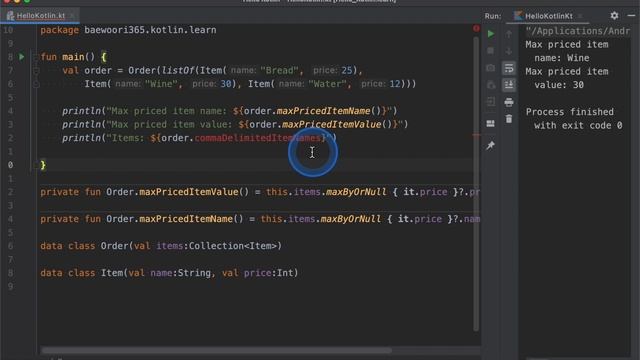Click the camera Dump Threads icon
This screenshot has height=360, width=640.
pos(491,68)
